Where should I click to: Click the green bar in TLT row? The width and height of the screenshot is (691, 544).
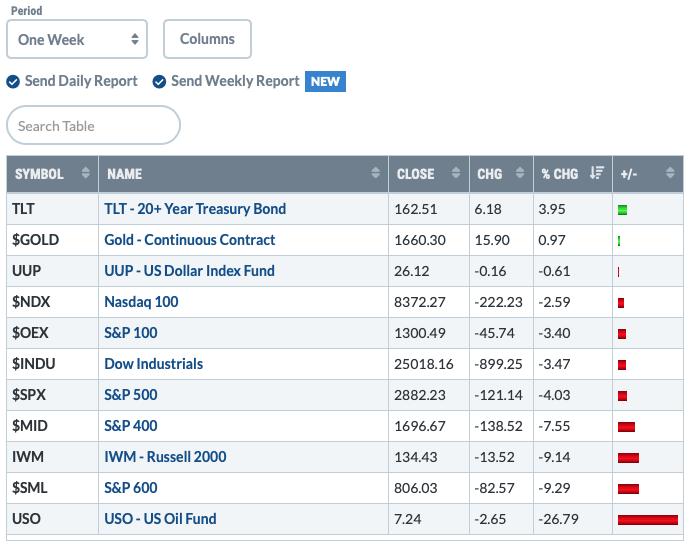[x=622, y=210]
